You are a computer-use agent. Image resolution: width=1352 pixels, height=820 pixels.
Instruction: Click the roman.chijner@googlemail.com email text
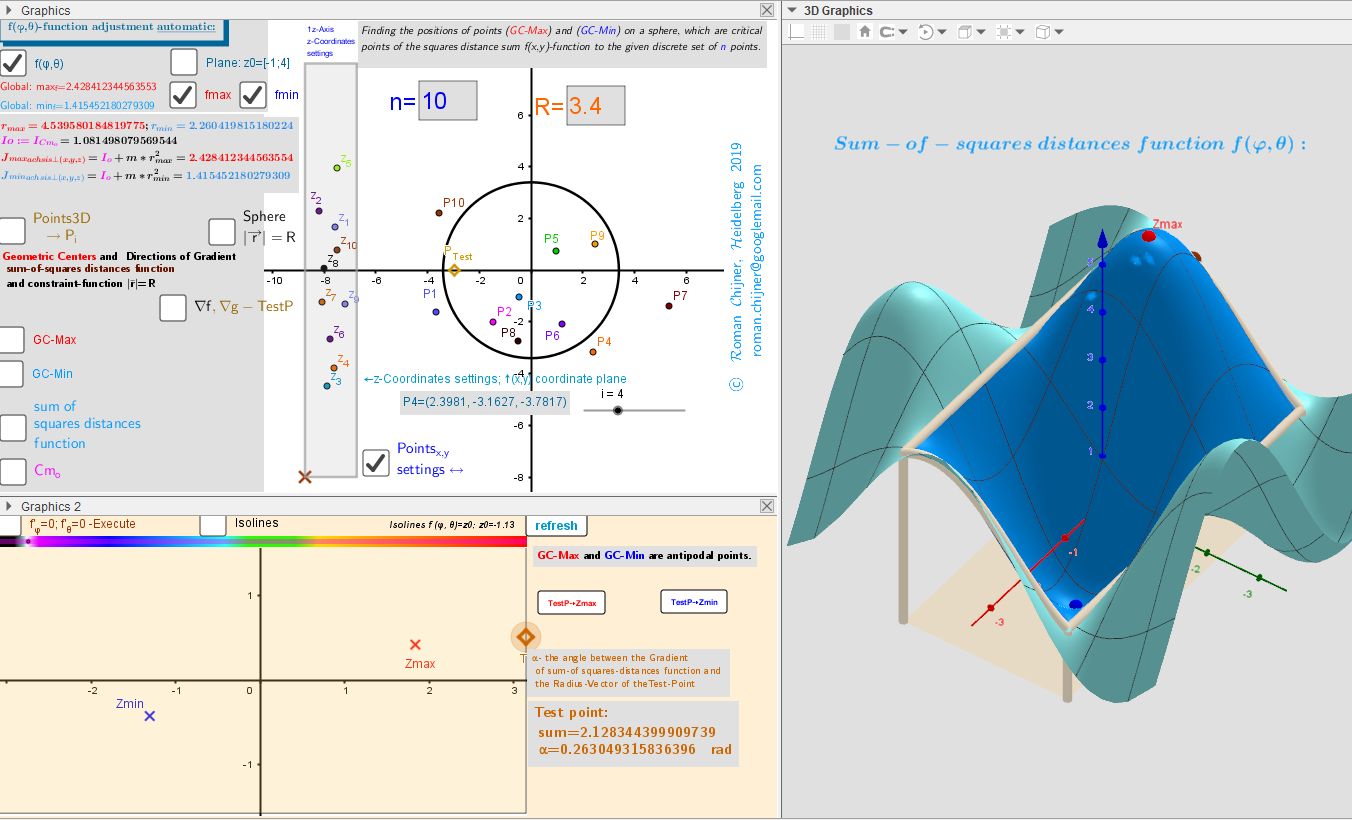757,262
